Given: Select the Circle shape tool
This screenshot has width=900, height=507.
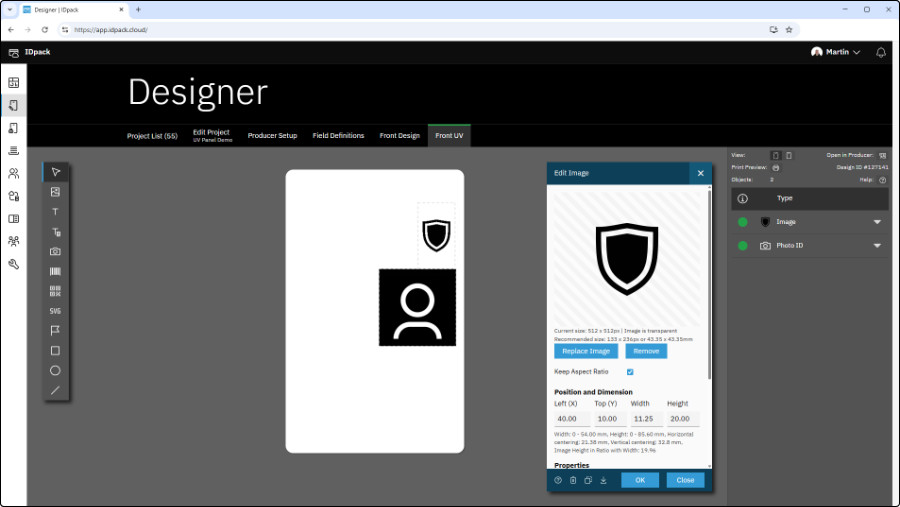Looking at the screenshot, I should [55, 370].
